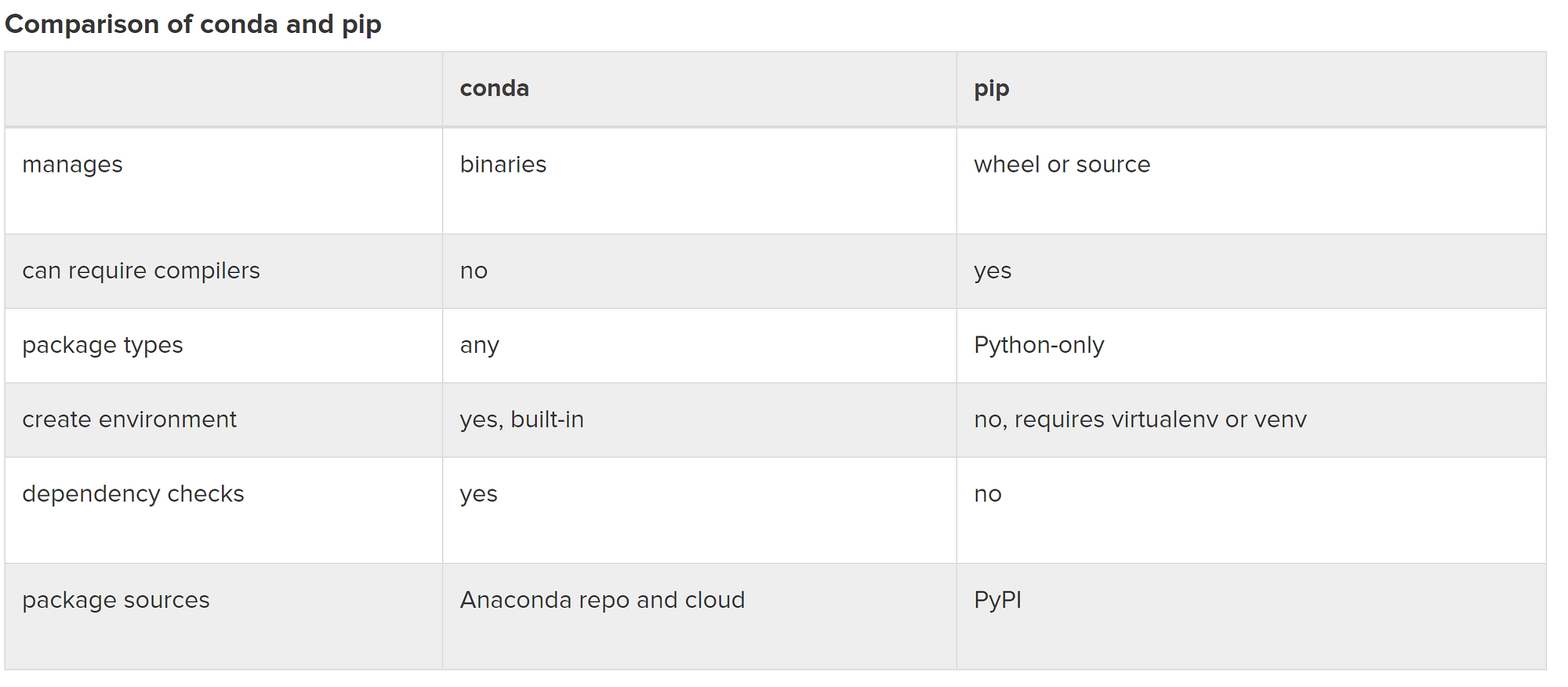Image resolution: width=1568 pixels, height=687 pixels.
Task: Select the pip column header
Action: click(992, 89)
